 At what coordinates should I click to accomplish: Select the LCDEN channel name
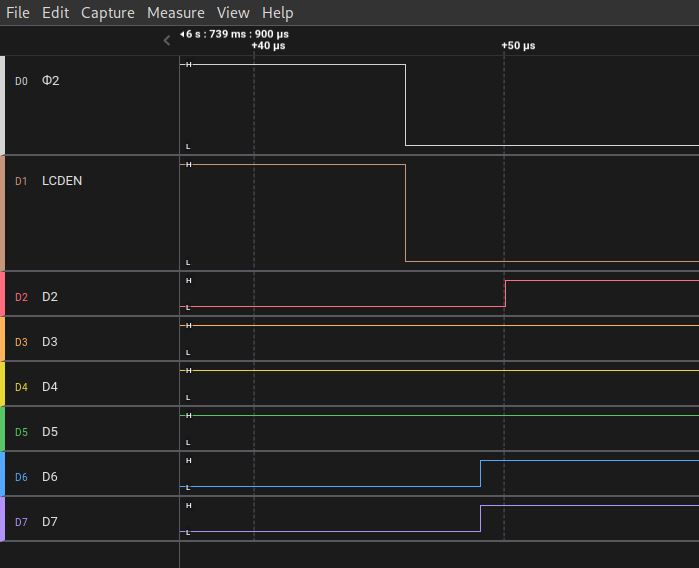(62, 181)
